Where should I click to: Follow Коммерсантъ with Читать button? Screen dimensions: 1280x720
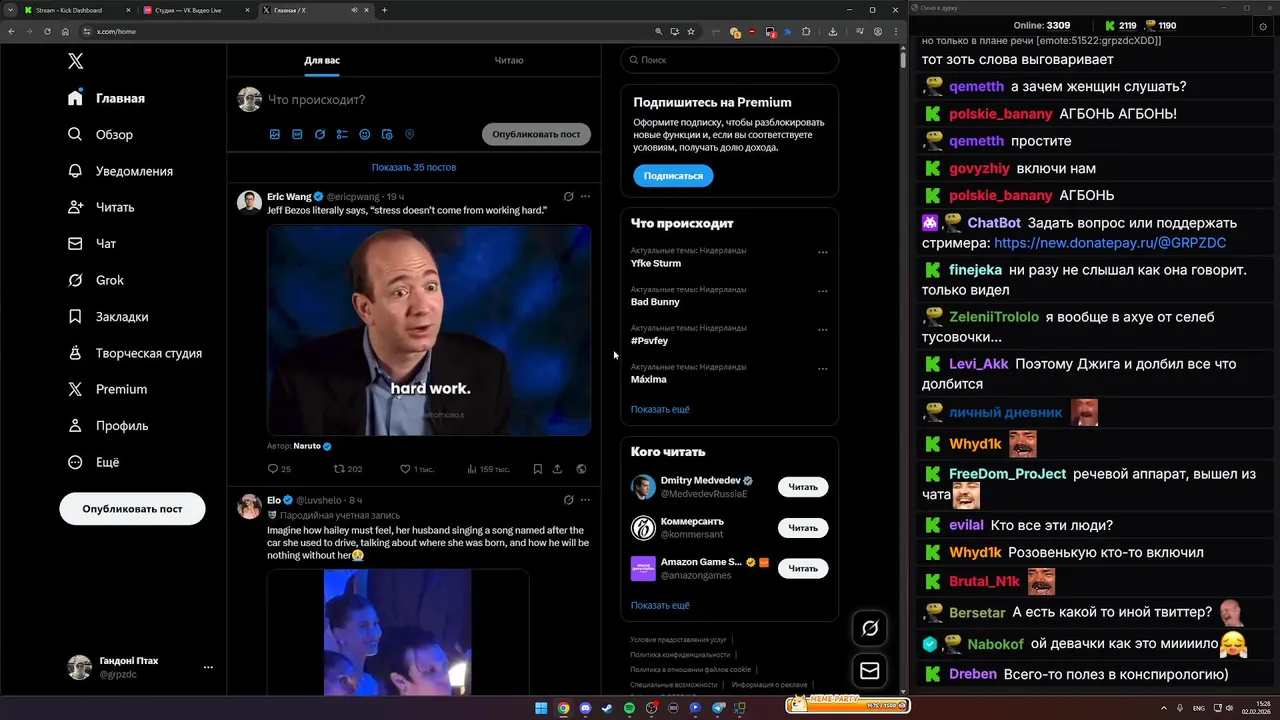(803, 528)
